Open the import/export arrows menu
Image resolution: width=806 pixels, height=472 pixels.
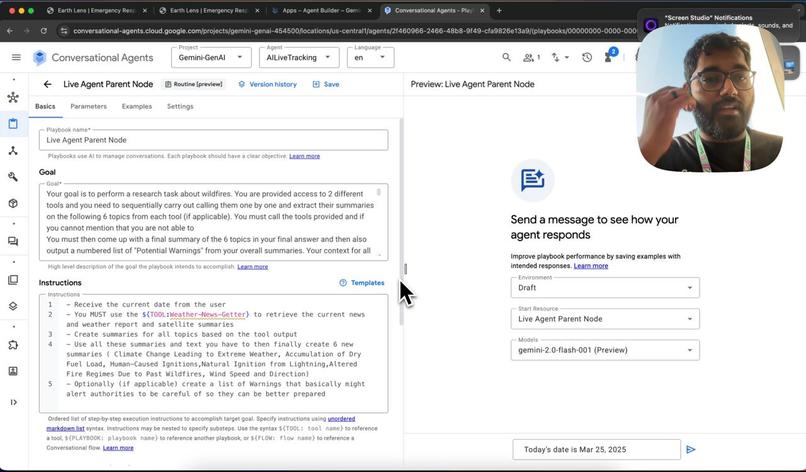point(560,58)
